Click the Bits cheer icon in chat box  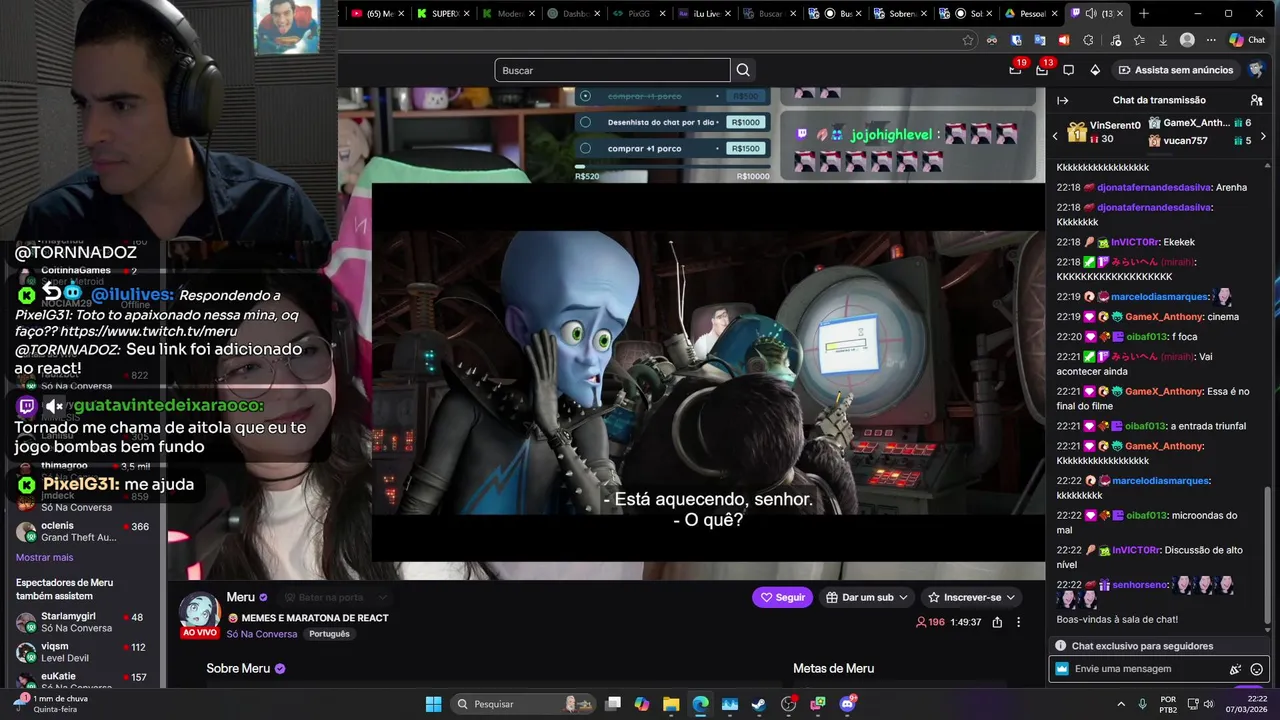[1235, 669]
